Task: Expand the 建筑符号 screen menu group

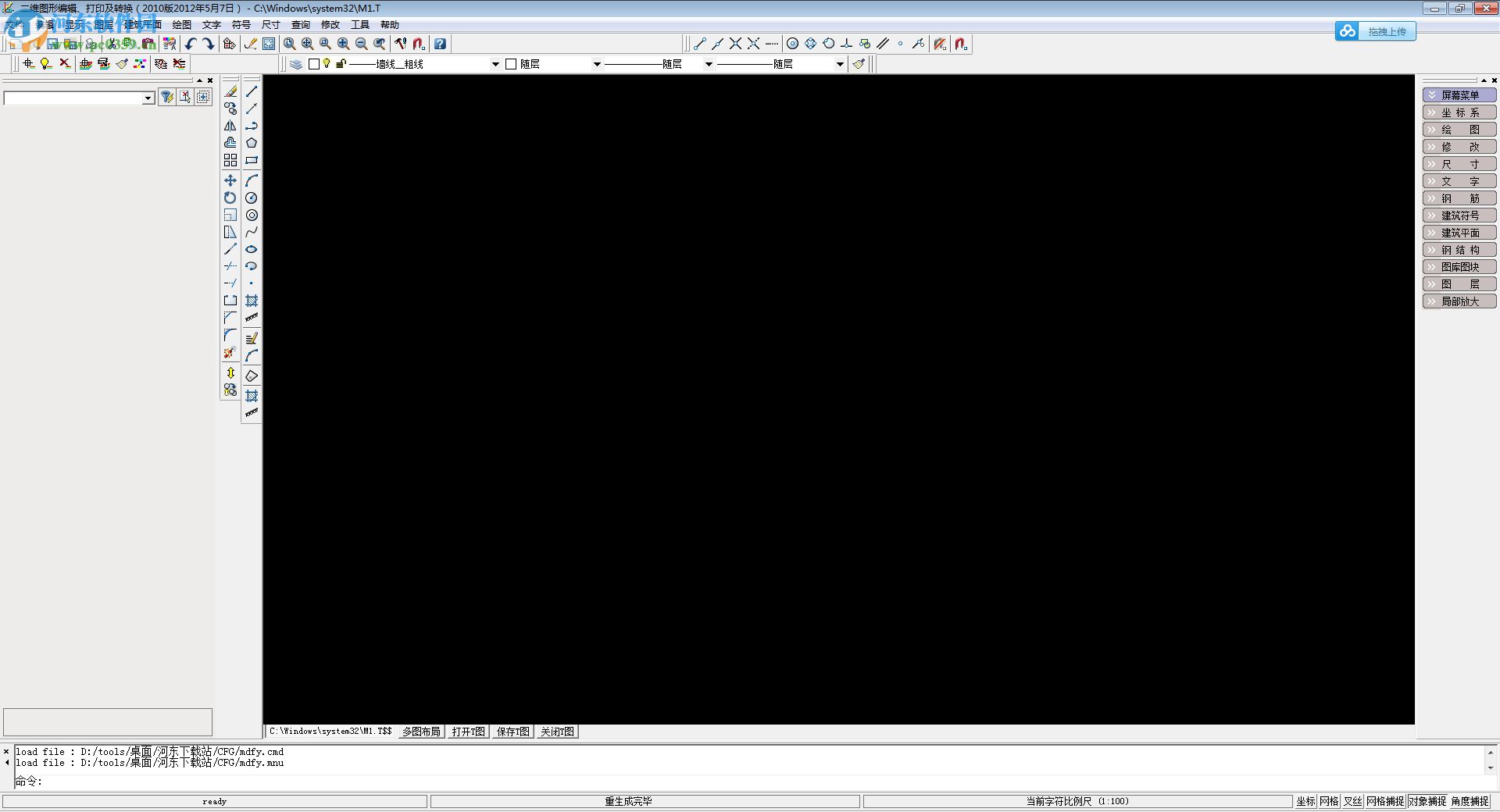Action: [x=1459, y=215]
